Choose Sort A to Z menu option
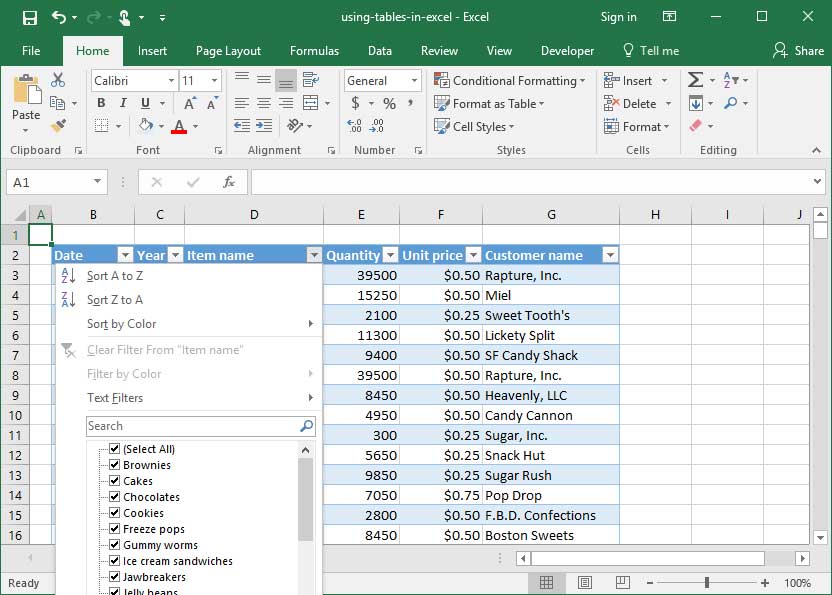The image size is (832, 595). [115, 276]
